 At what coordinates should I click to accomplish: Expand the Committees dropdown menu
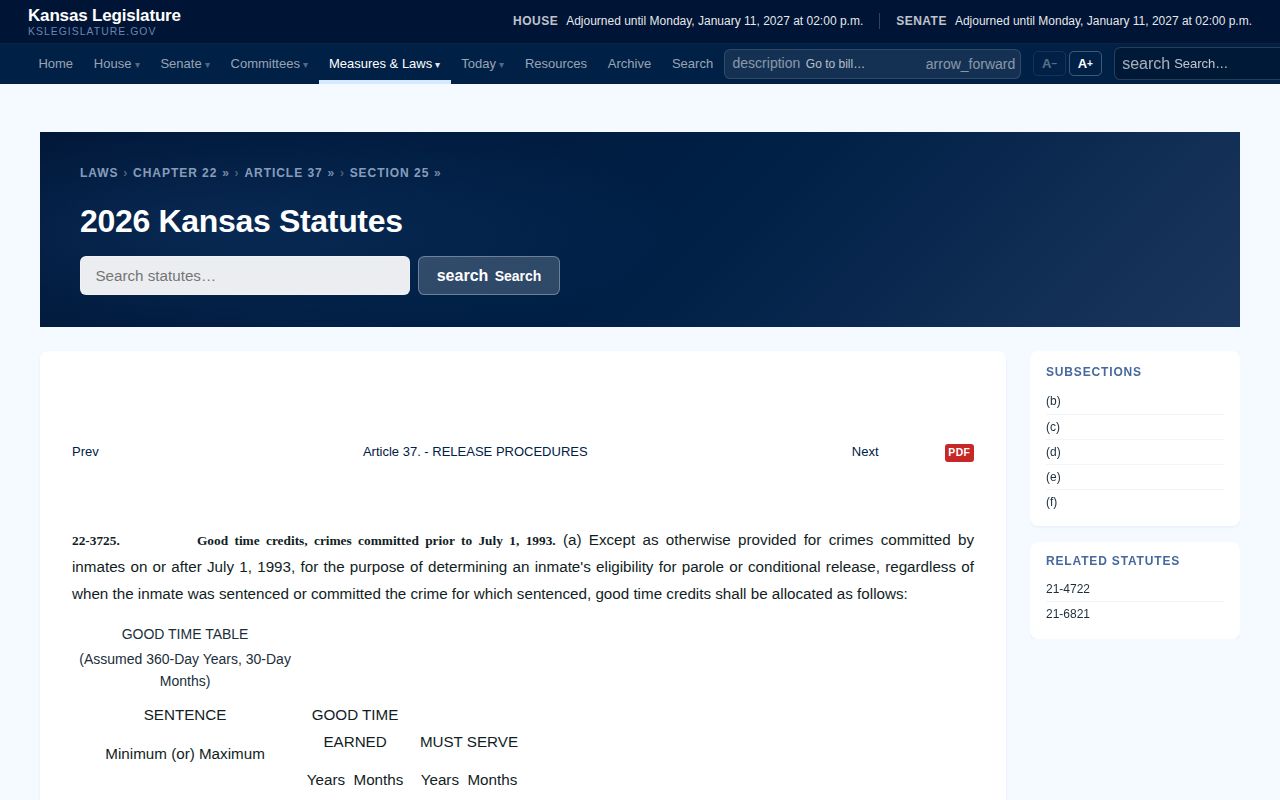pyautogui.click(x=269, y=63)
